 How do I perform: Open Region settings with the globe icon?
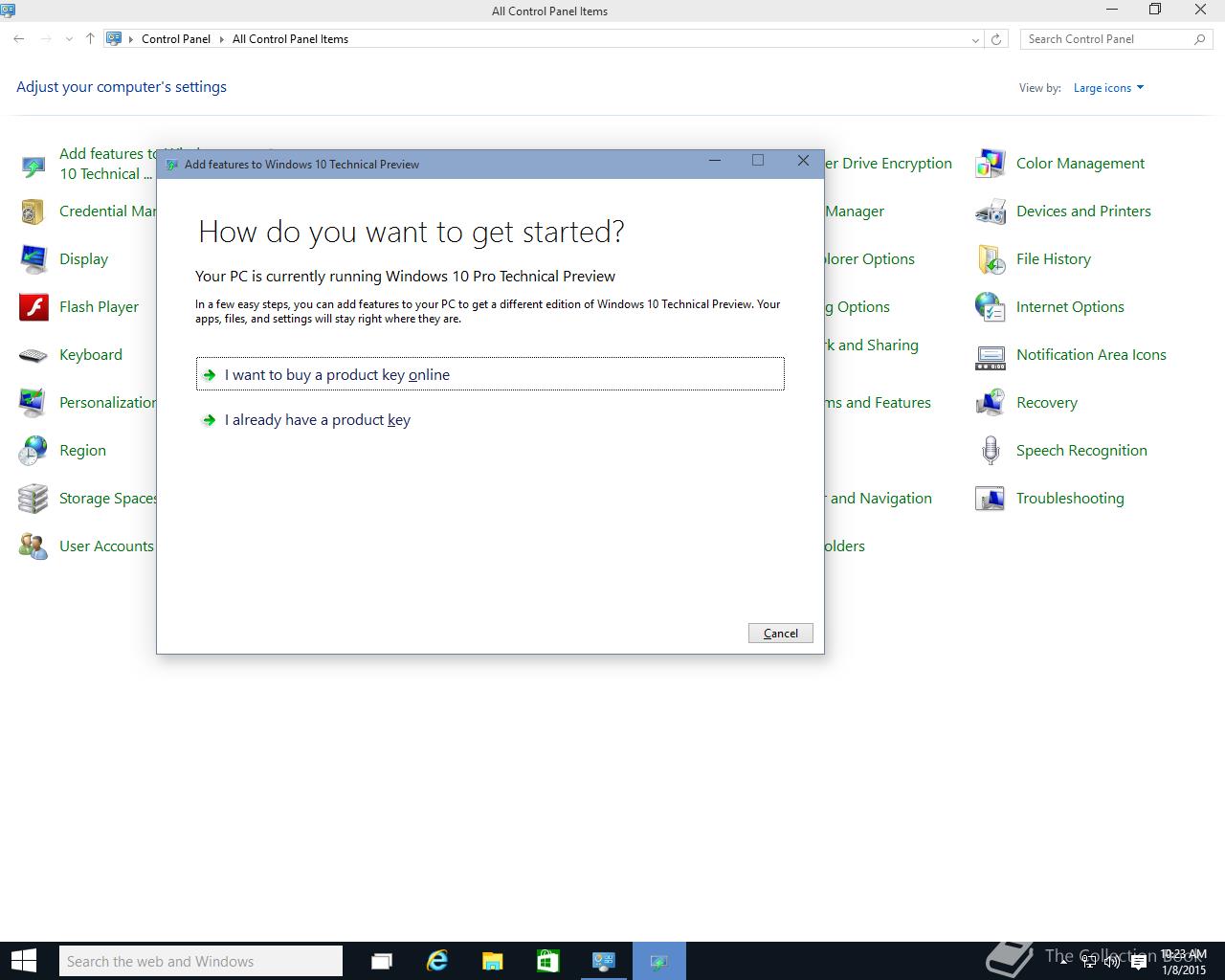[x=63, y=451]
